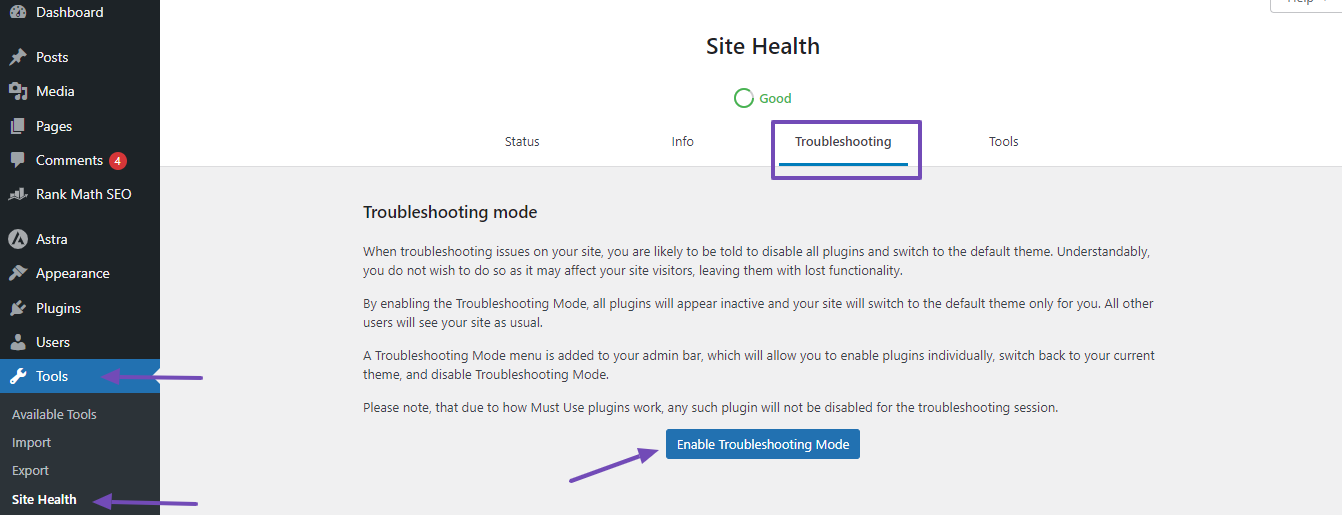The width and height of the screenshot is (1342, 515).
Task: Click the Users person icon
Action: tap(18, 342)
